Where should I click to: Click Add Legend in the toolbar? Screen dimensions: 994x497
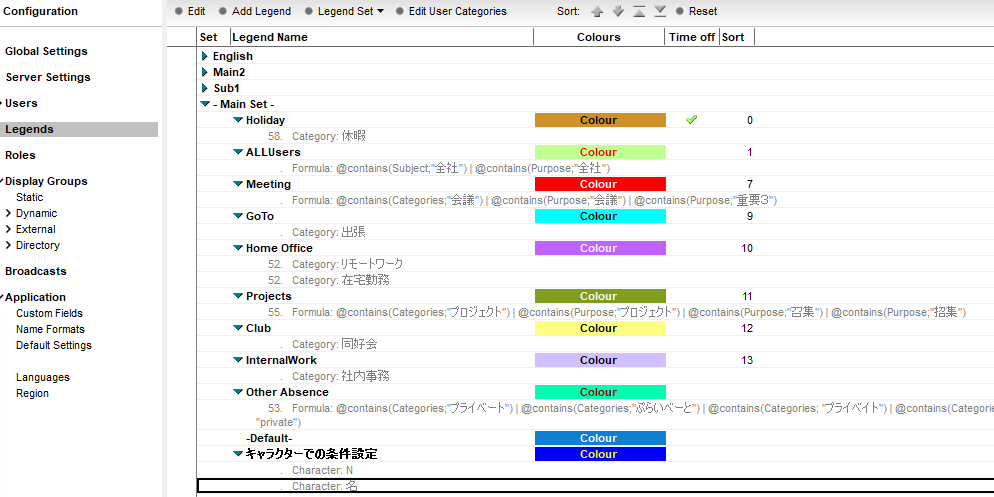coord(255,11)
